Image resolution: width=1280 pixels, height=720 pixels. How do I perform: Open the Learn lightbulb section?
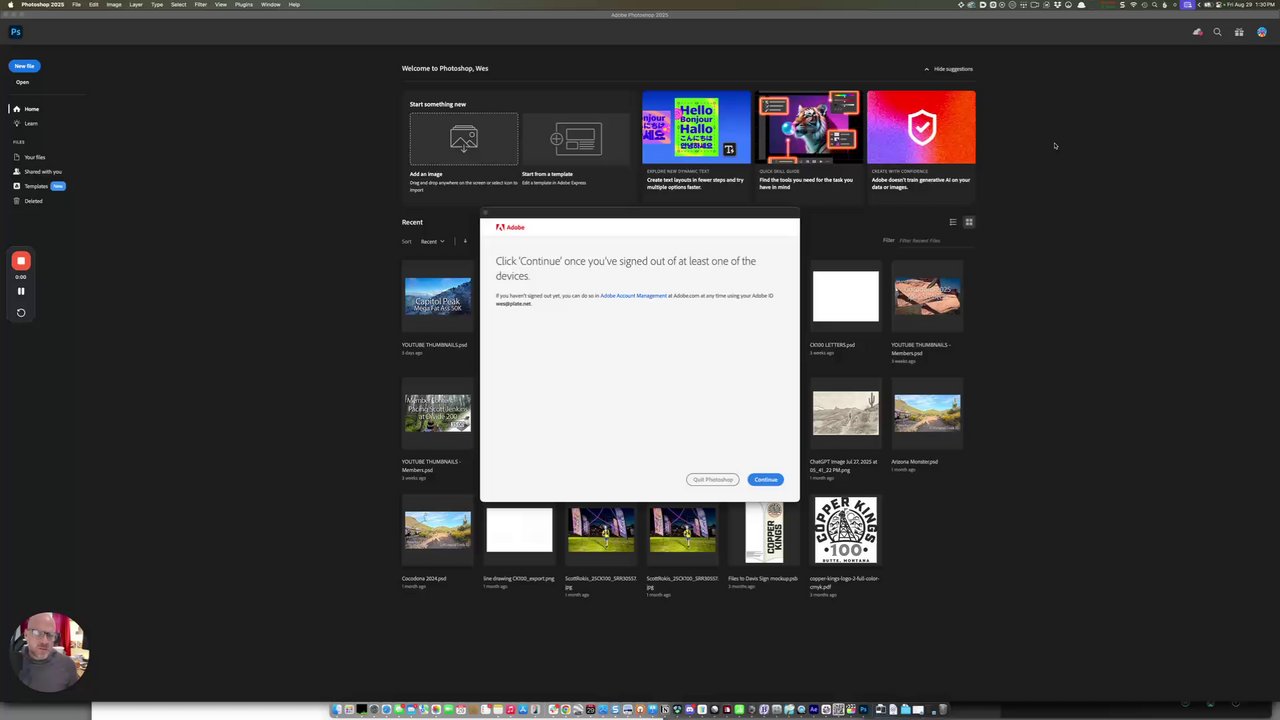pyautogui.click(x=26, y=124)
